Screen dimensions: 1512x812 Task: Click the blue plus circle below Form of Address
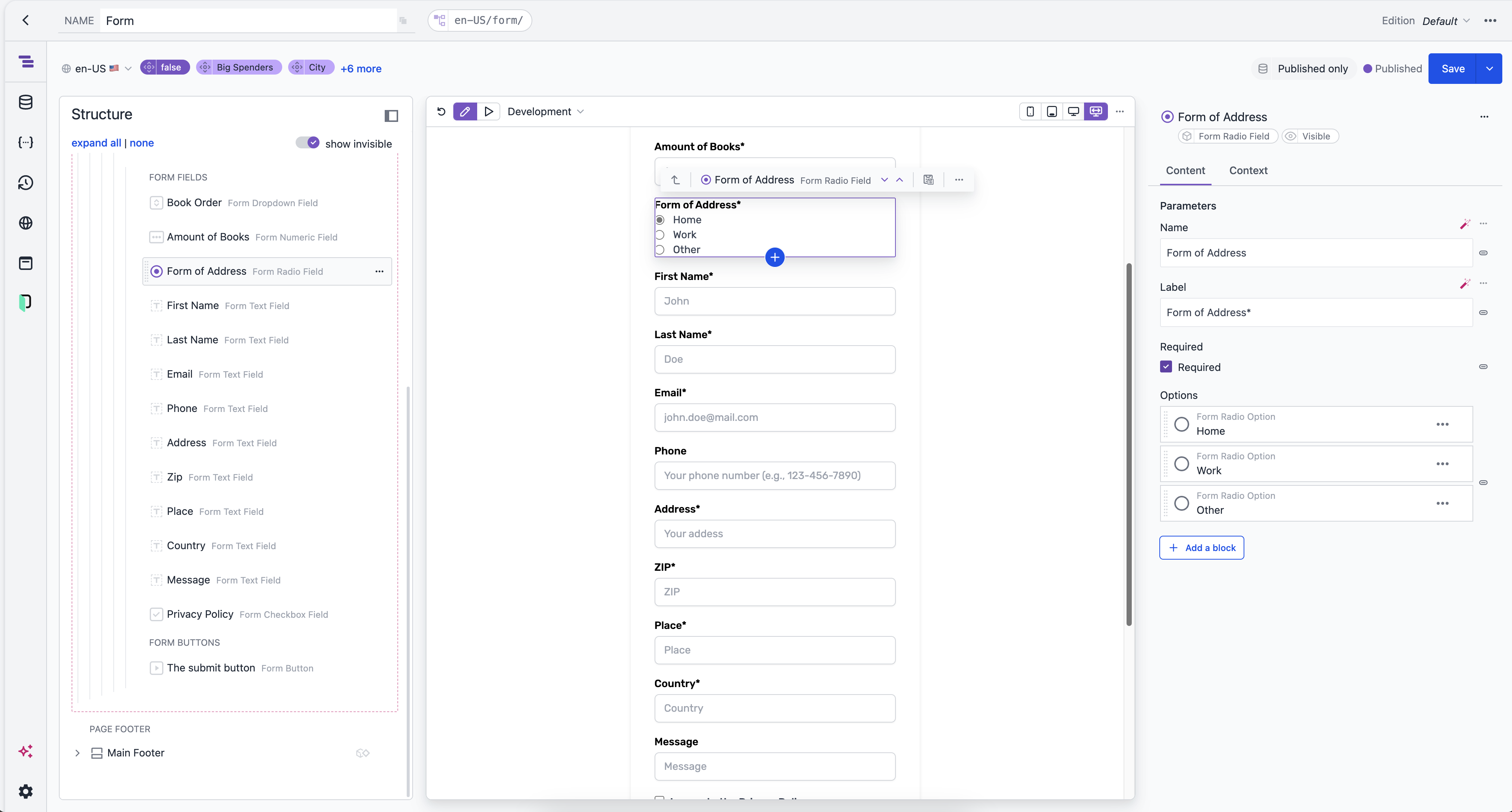pyautogui.click(x=775, y=257)
